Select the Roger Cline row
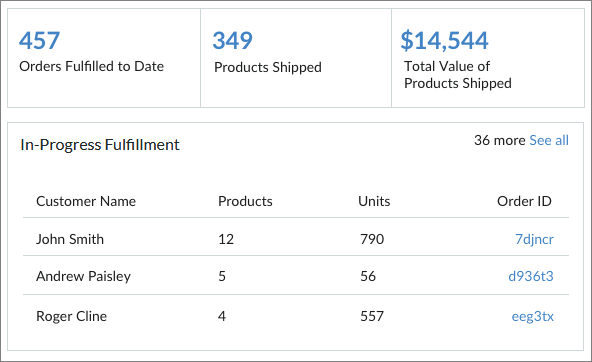 coord(296,316)
